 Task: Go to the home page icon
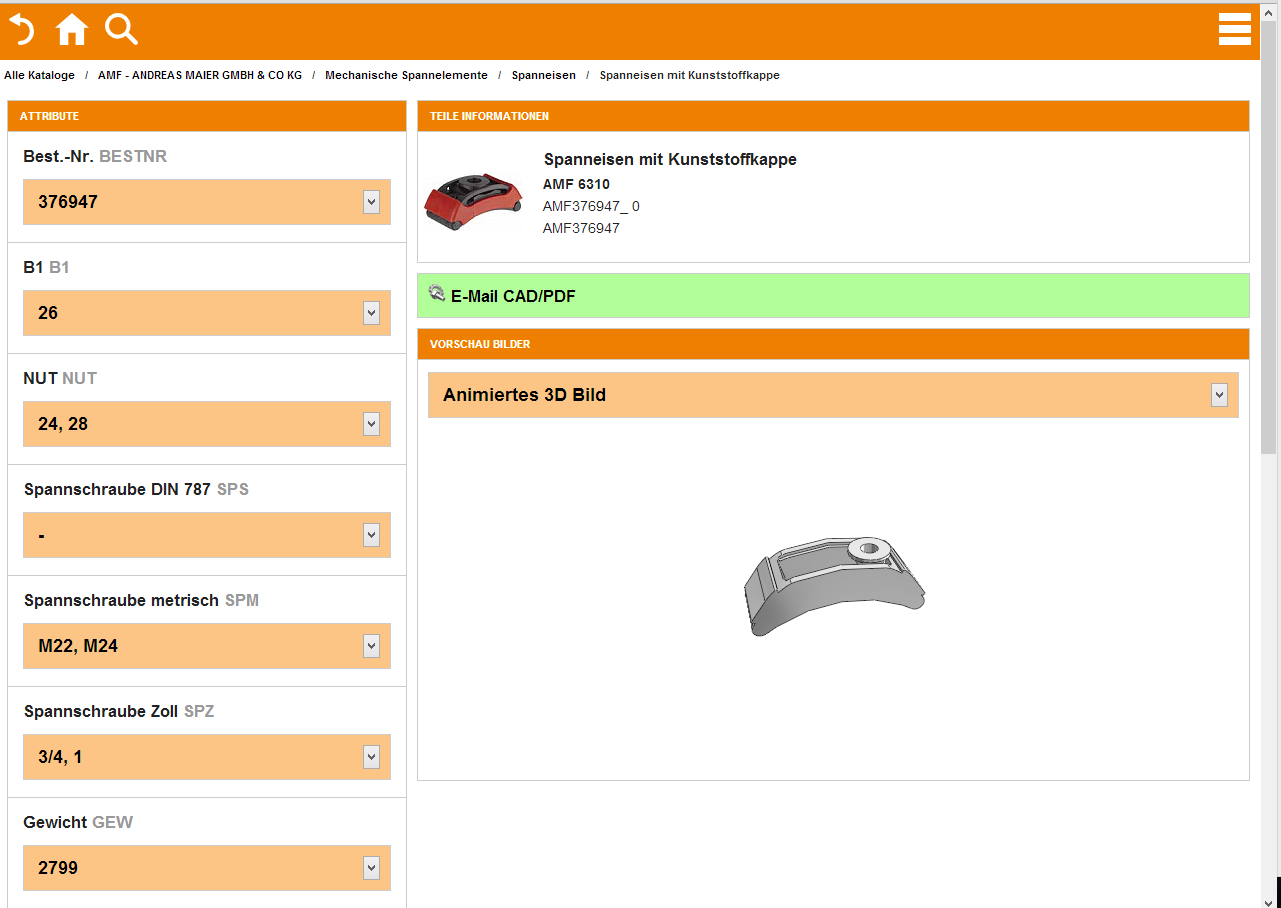point(72,30)
